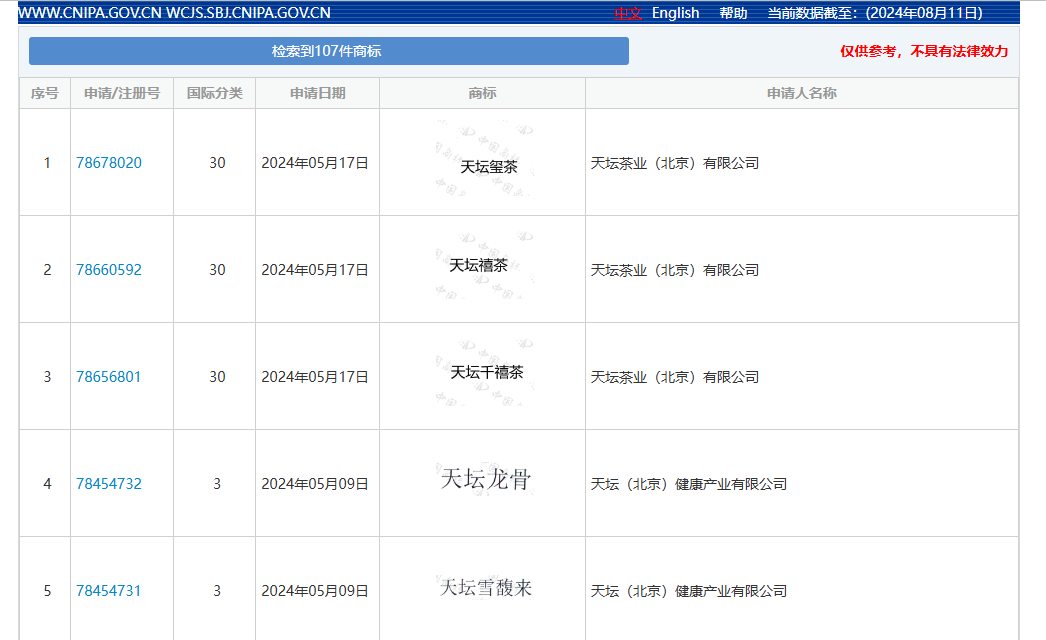Select applicant 天坛茶业（北京）有限公司 in row 1

[x=675, y=164]
